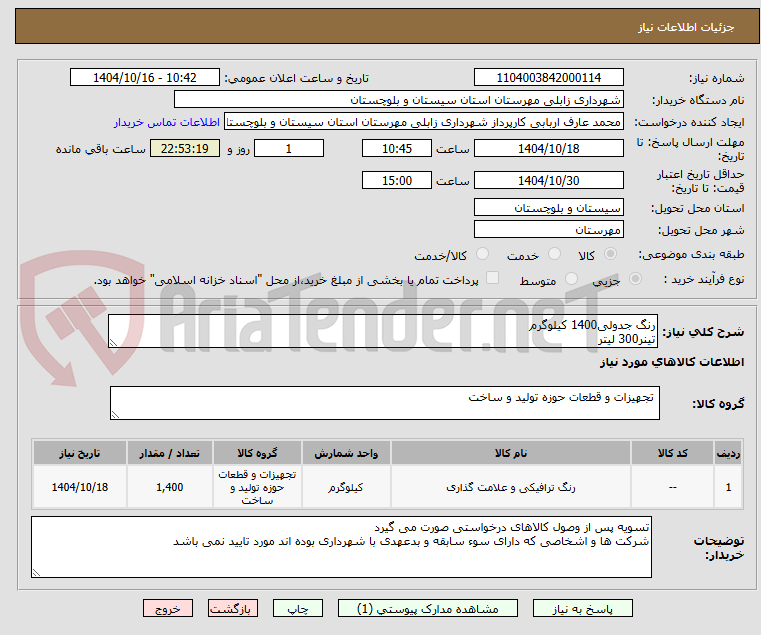Click the buyer notes text area
The height and width of the screenshot is (635, 761).
(341, 547)
